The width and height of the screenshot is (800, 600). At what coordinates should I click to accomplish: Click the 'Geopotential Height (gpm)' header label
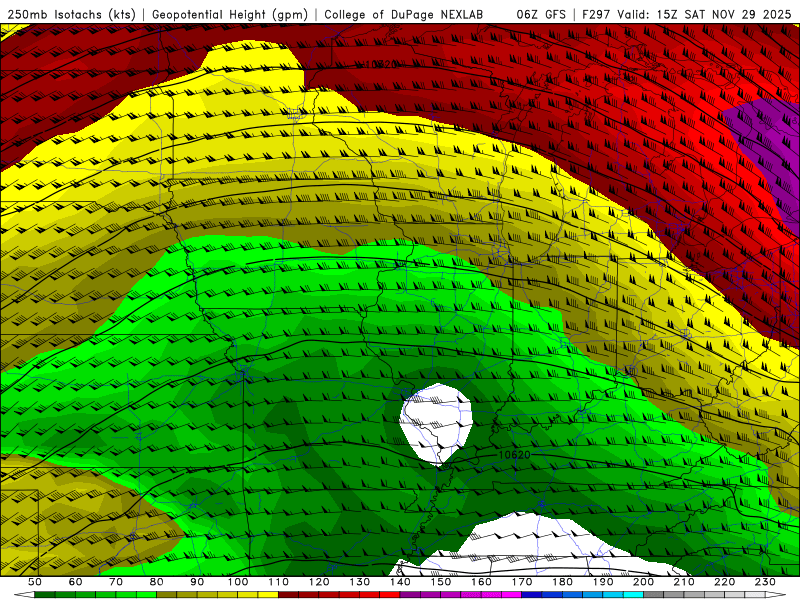coord(230,15)
